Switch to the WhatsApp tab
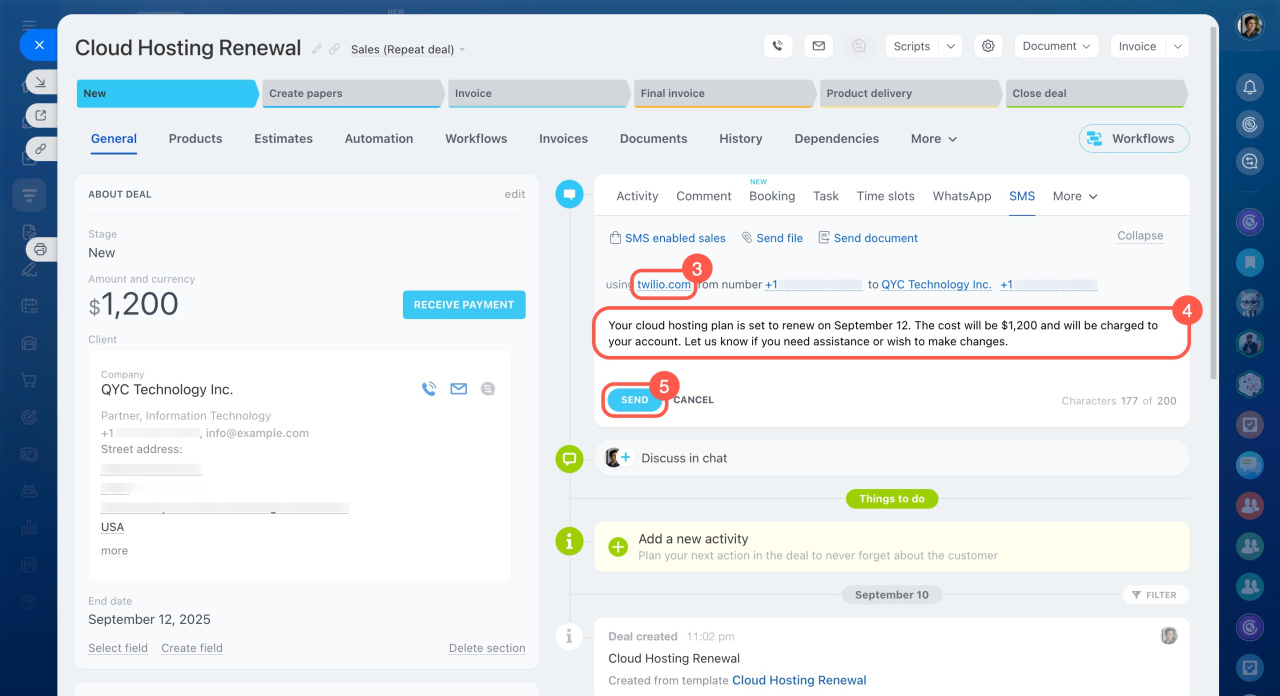The height and width of the screenshot is (696, 1280). tap(962, 196)
